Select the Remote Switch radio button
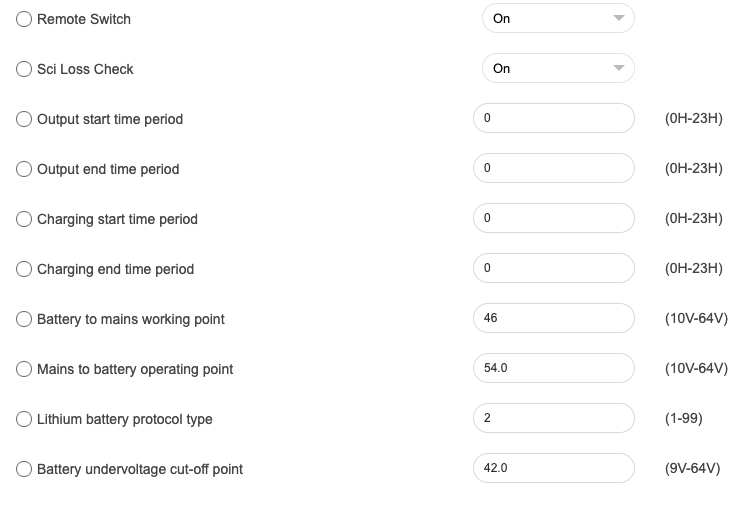 24,19
